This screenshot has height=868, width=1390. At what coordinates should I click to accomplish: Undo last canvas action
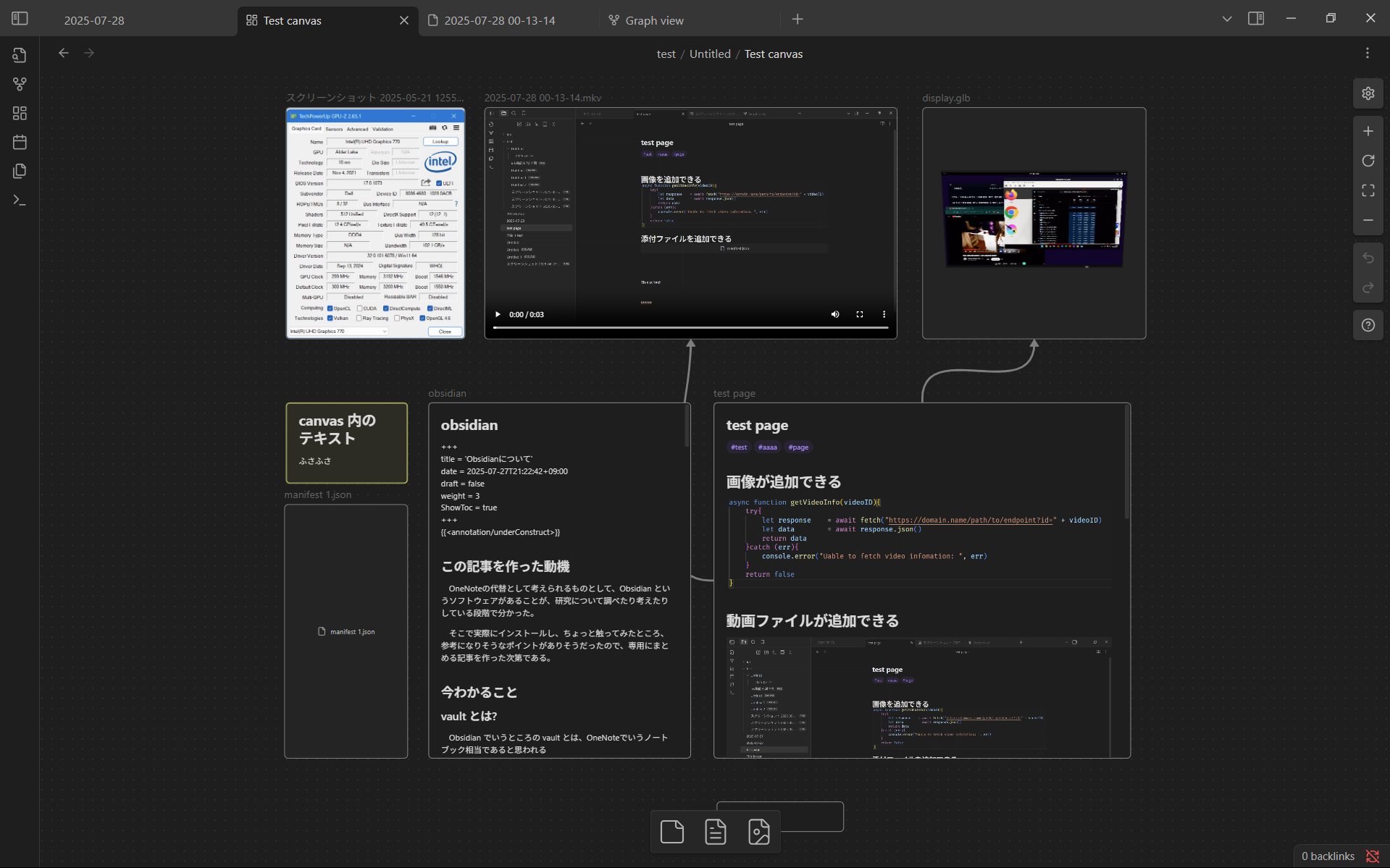pyautogui.click(x=1368, y=258)
